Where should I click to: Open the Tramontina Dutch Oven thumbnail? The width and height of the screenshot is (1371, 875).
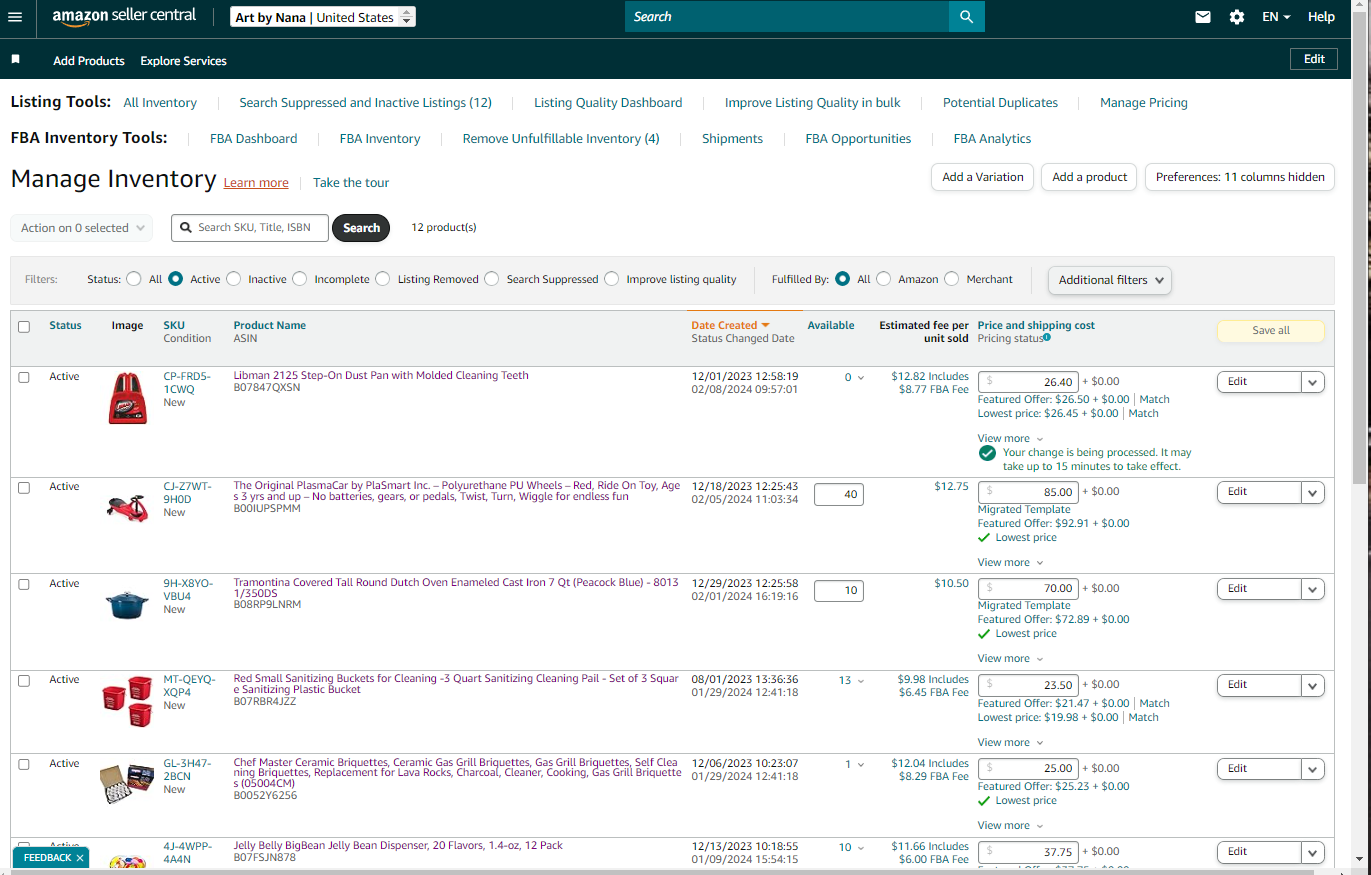127,603
